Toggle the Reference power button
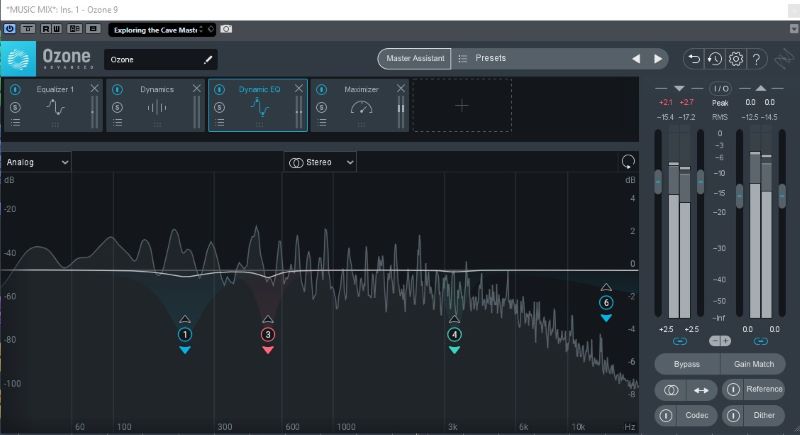The image size is (800, 435). [733, 390]
